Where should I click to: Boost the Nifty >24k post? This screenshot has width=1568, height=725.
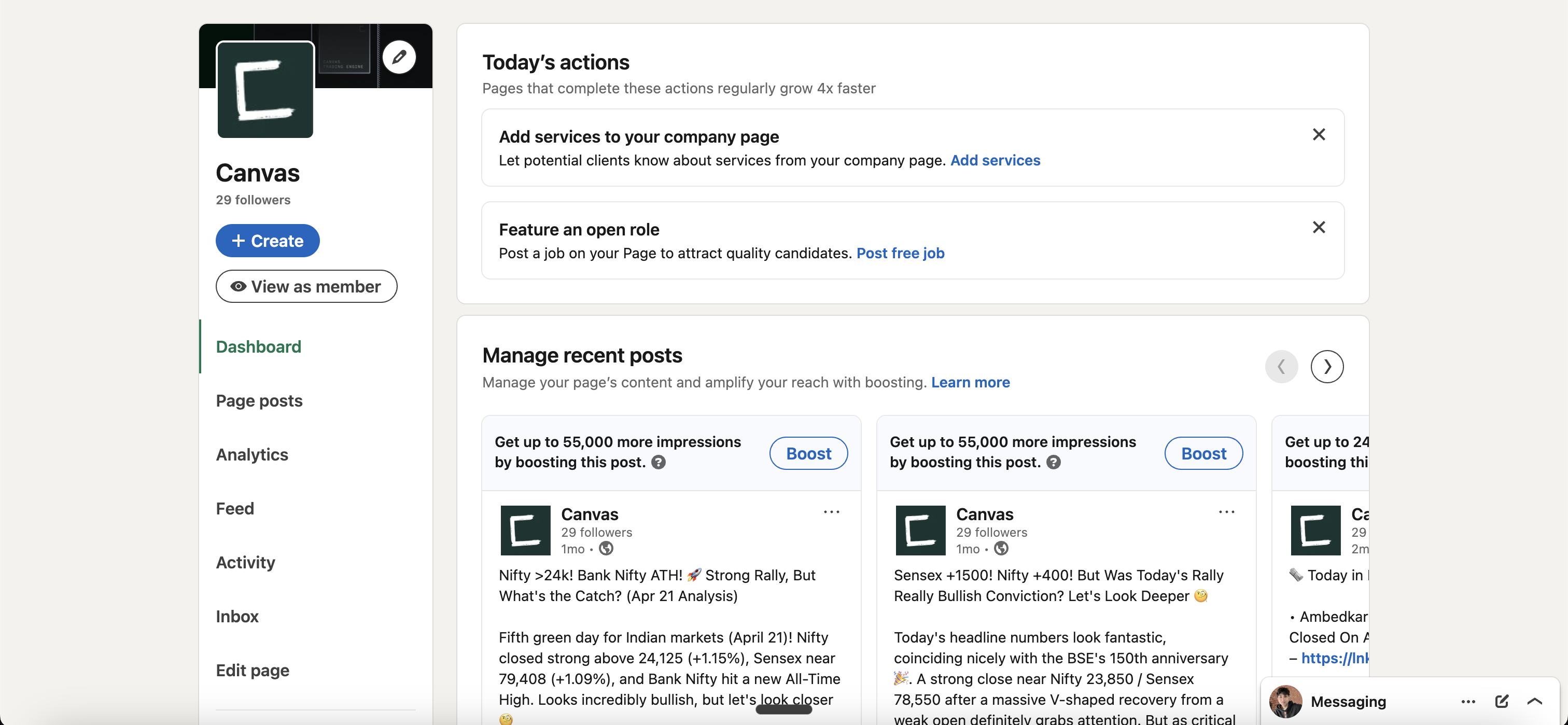808,453
